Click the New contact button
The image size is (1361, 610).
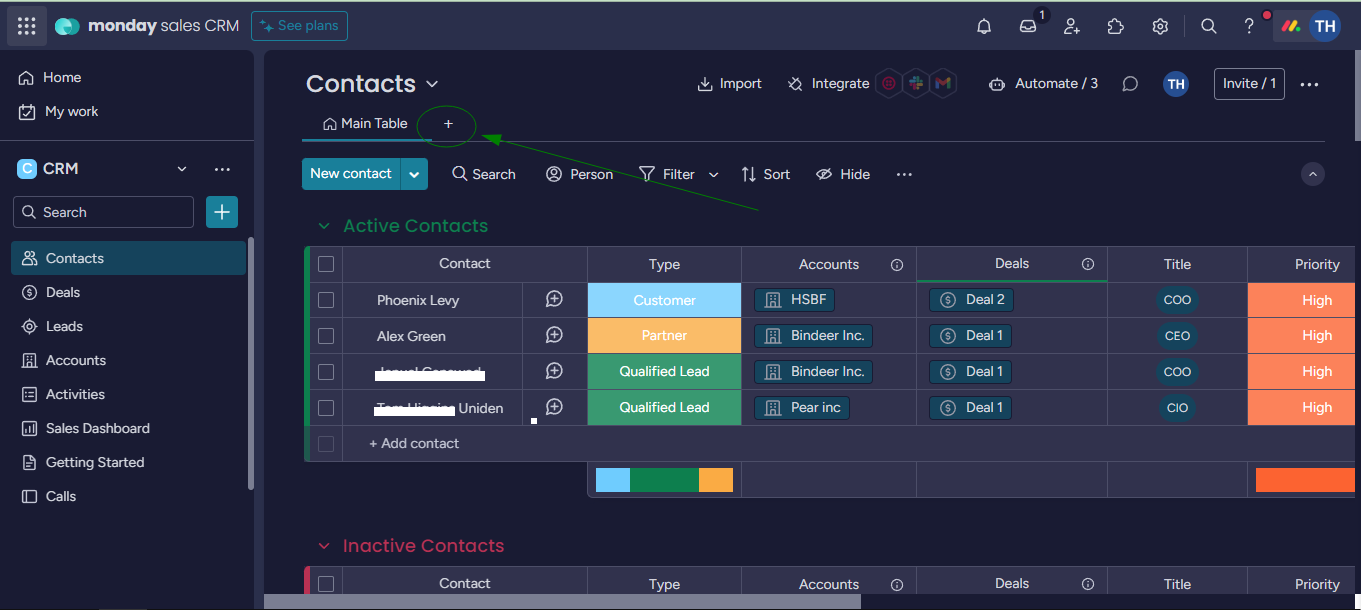pyautogui.click(x=351, y=173)
